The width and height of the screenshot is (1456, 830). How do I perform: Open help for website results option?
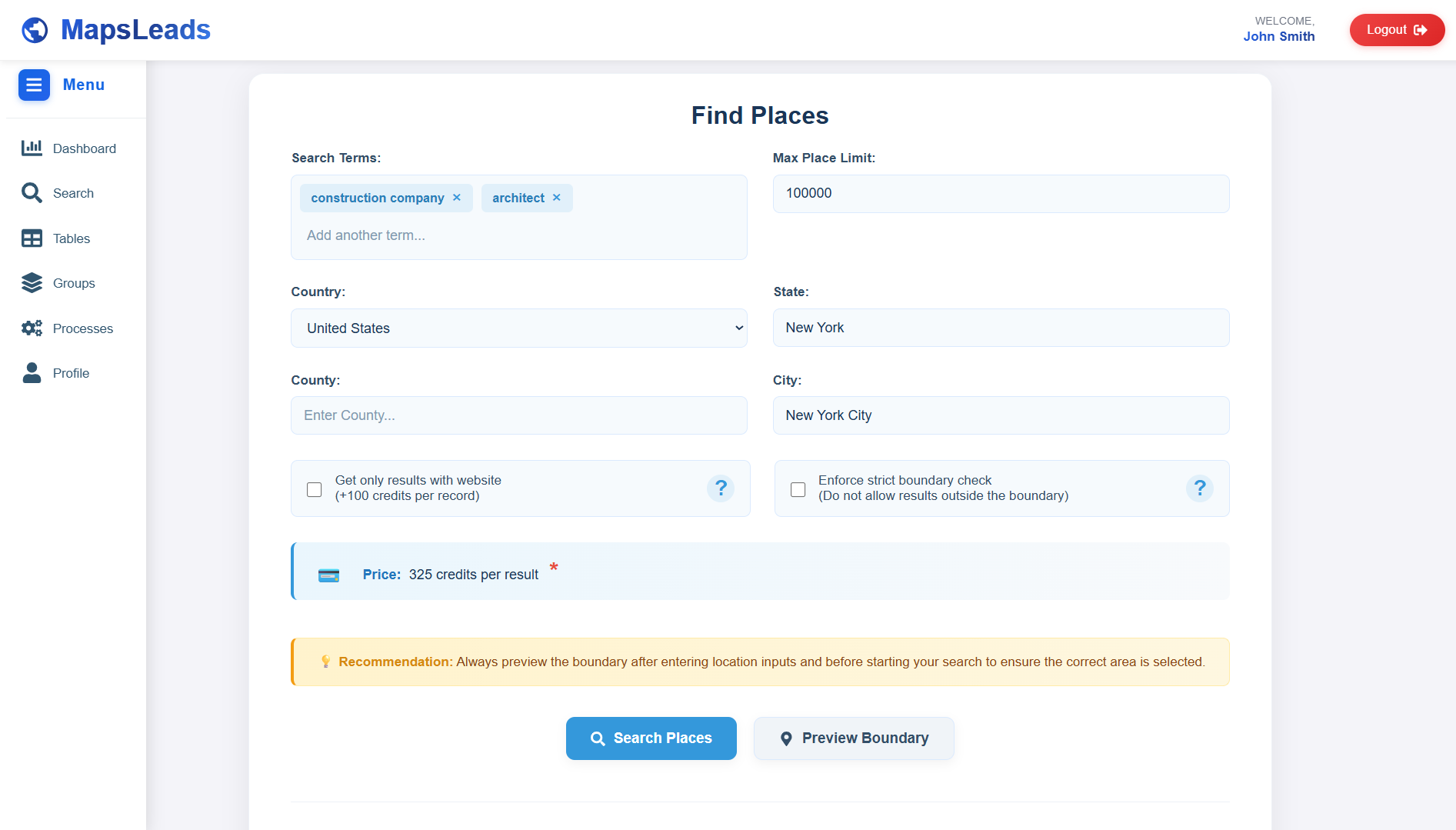point(721,488)
